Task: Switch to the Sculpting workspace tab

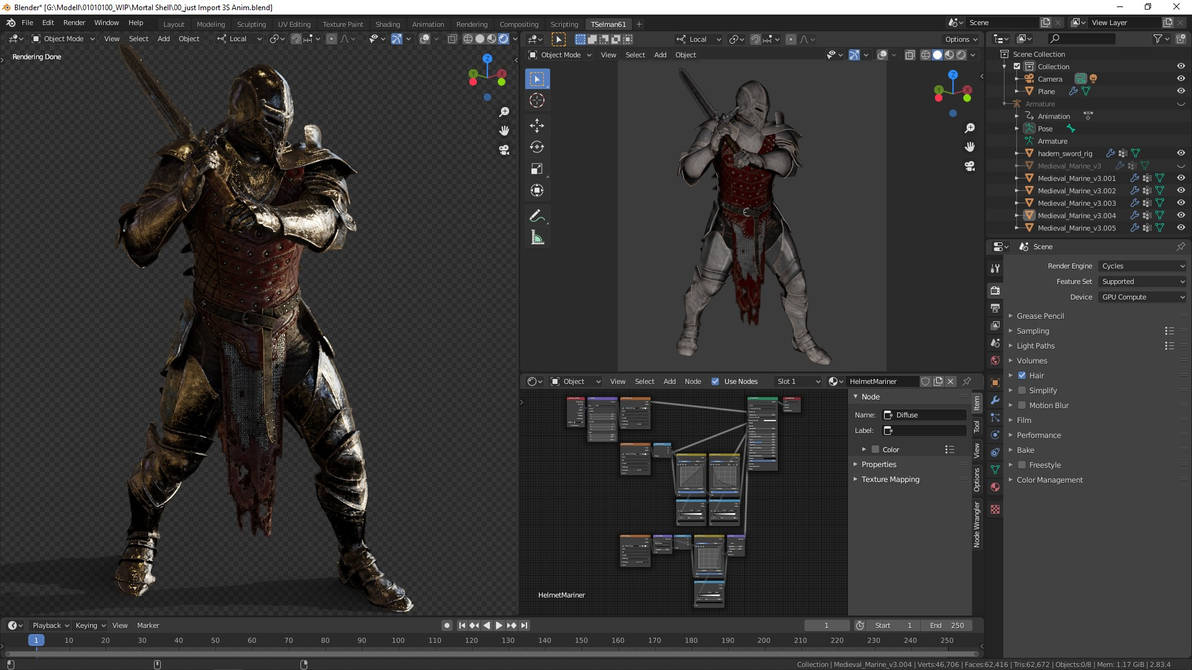Action: [251, 24]
